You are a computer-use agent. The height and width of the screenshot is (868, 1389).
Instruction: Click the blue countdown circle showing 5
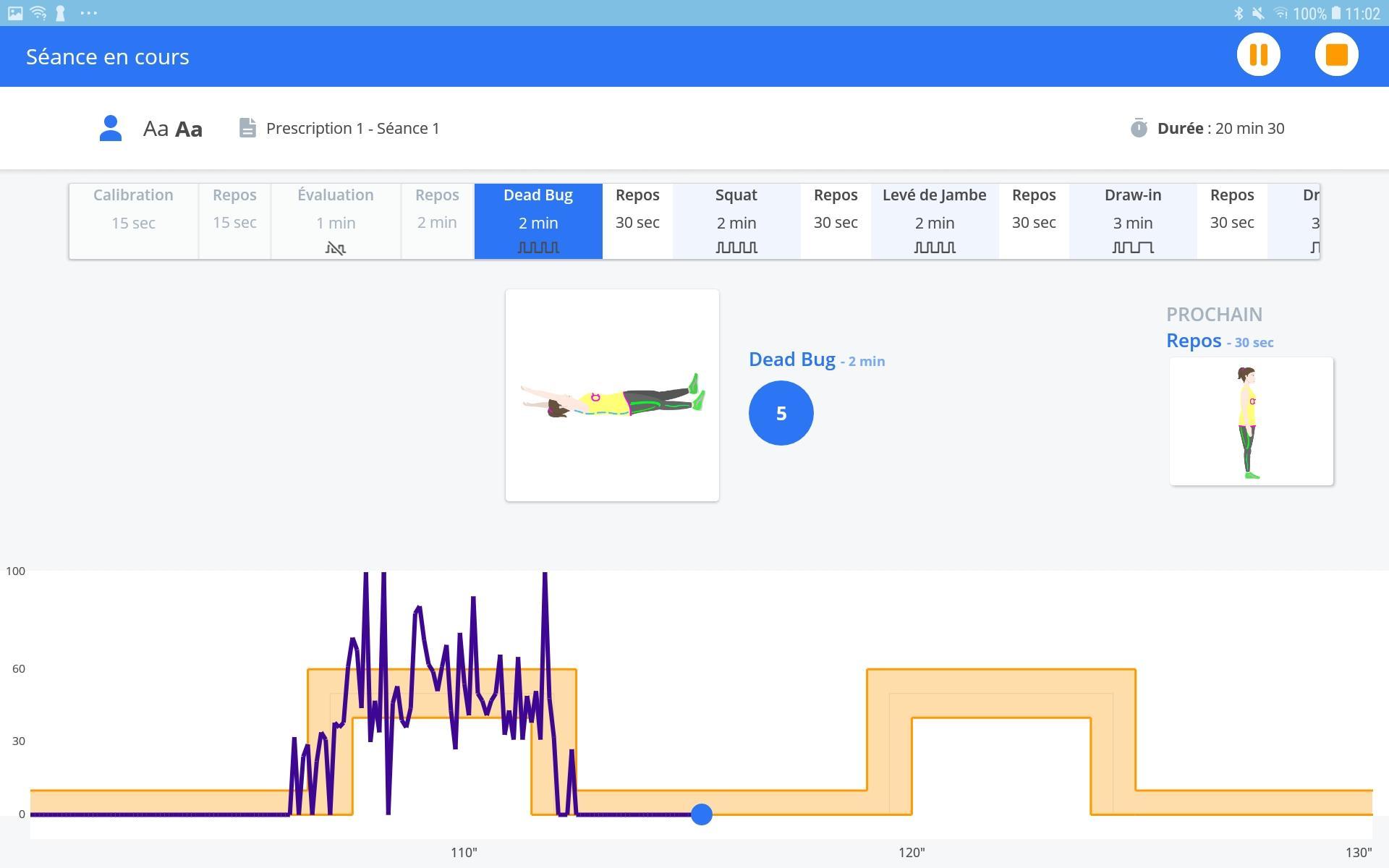[781, 413]
